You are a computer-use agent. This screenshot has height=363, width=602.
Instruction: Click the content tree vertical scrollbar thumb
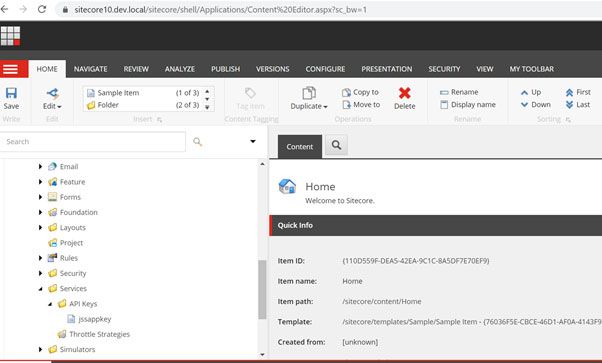pos(262,290)
